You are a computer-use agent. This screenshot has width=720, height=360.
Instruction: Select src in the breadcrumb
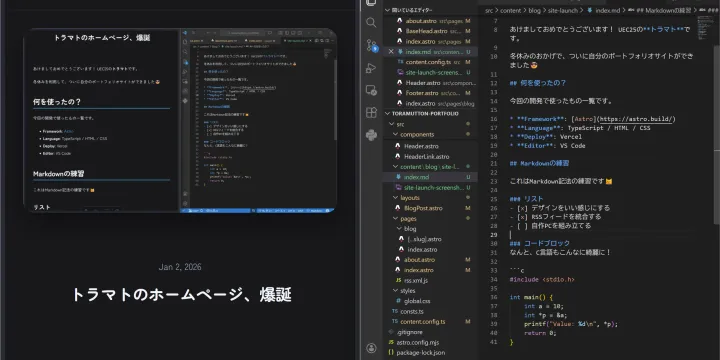489,10
